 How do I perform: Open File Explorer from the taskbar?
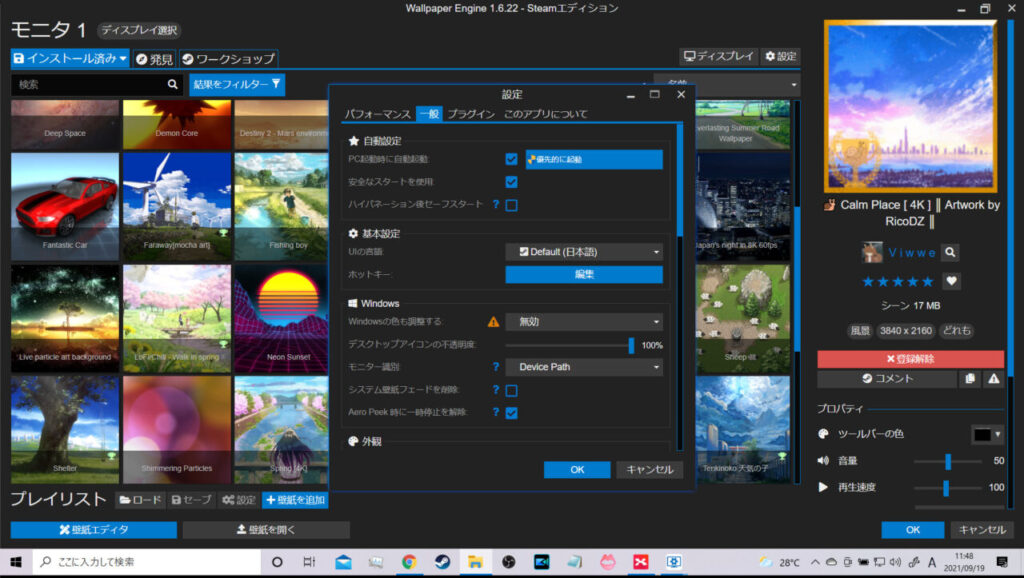(475, 562)
